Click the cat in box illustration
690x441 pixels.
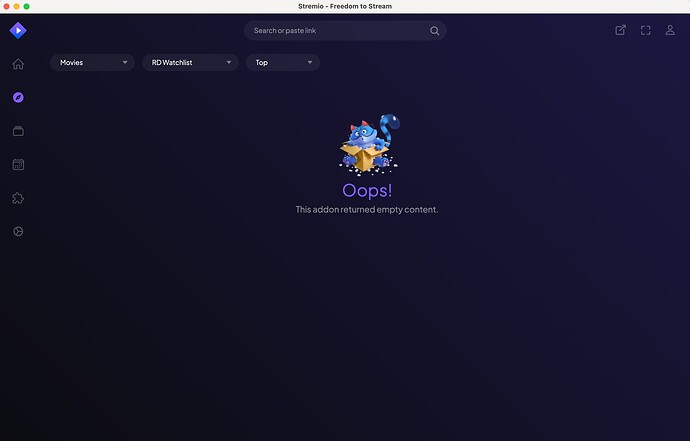coord(369,144)
